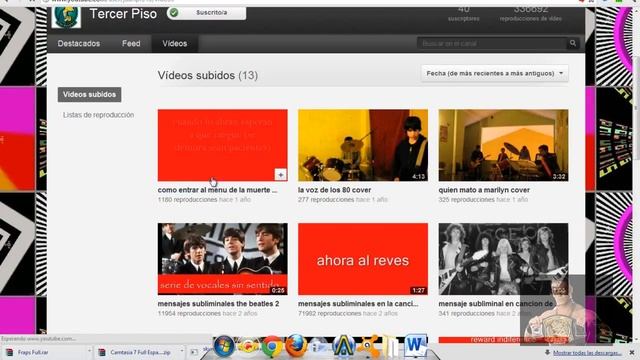Open 'mensajes subliminales the beatles 2' title
This screenshot has width=640, height=360.
pyautogui.click(x=218, y=304)
